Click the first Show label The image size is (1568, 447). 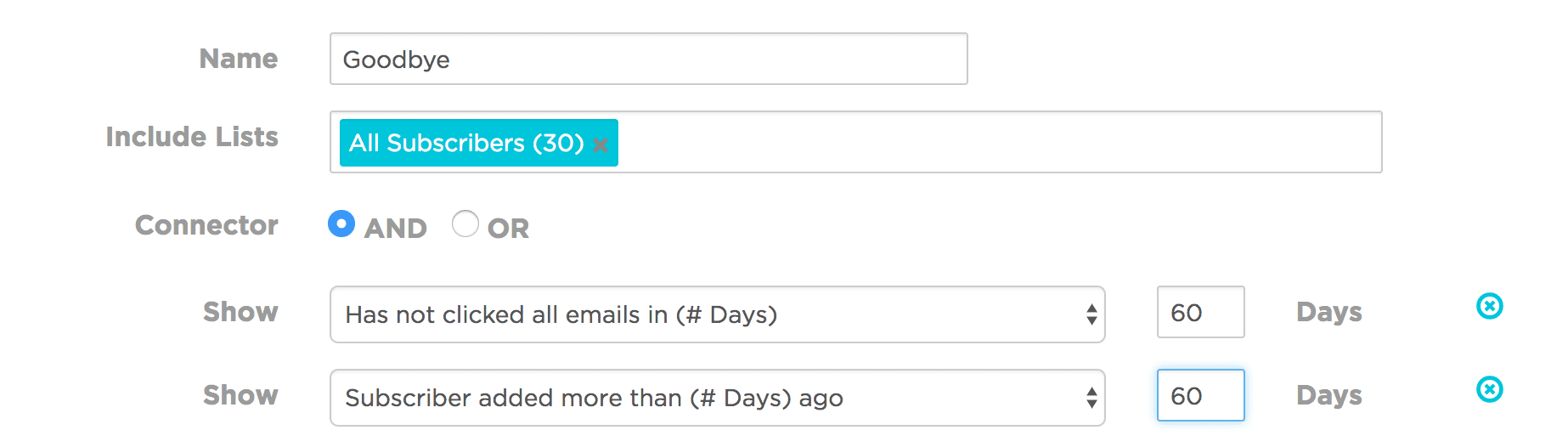tap(240, 312)
